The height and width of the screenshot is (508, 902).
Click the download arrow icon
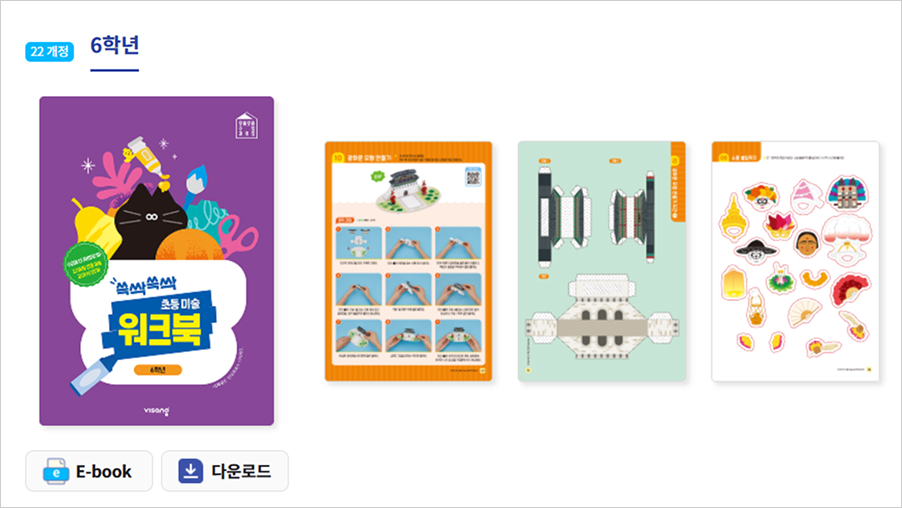tap(190, 471)
